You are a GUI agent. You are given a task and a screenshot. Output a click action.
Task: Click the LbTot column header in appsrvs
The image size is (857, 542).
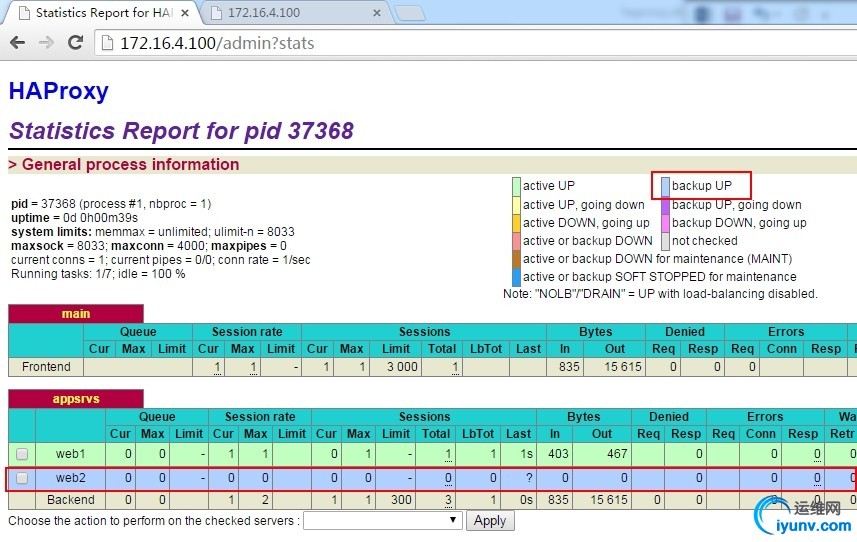click(478, 434)
